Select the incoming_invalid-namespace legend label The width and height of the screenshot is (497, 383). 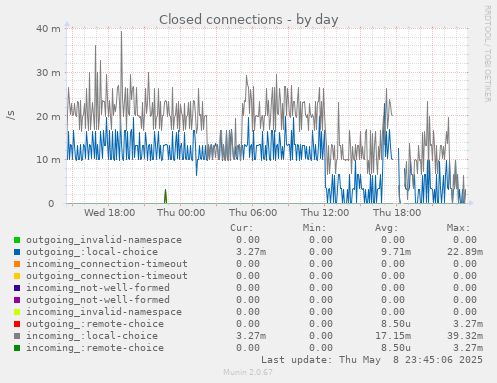point(104,312)
